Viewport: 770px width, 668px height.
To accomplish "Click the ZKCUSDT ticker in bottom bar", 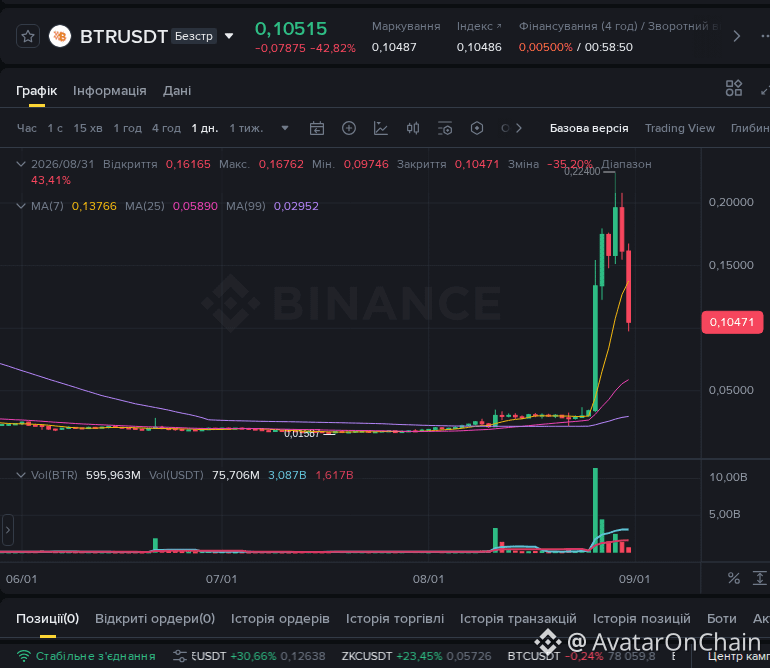I will point(416,656).
